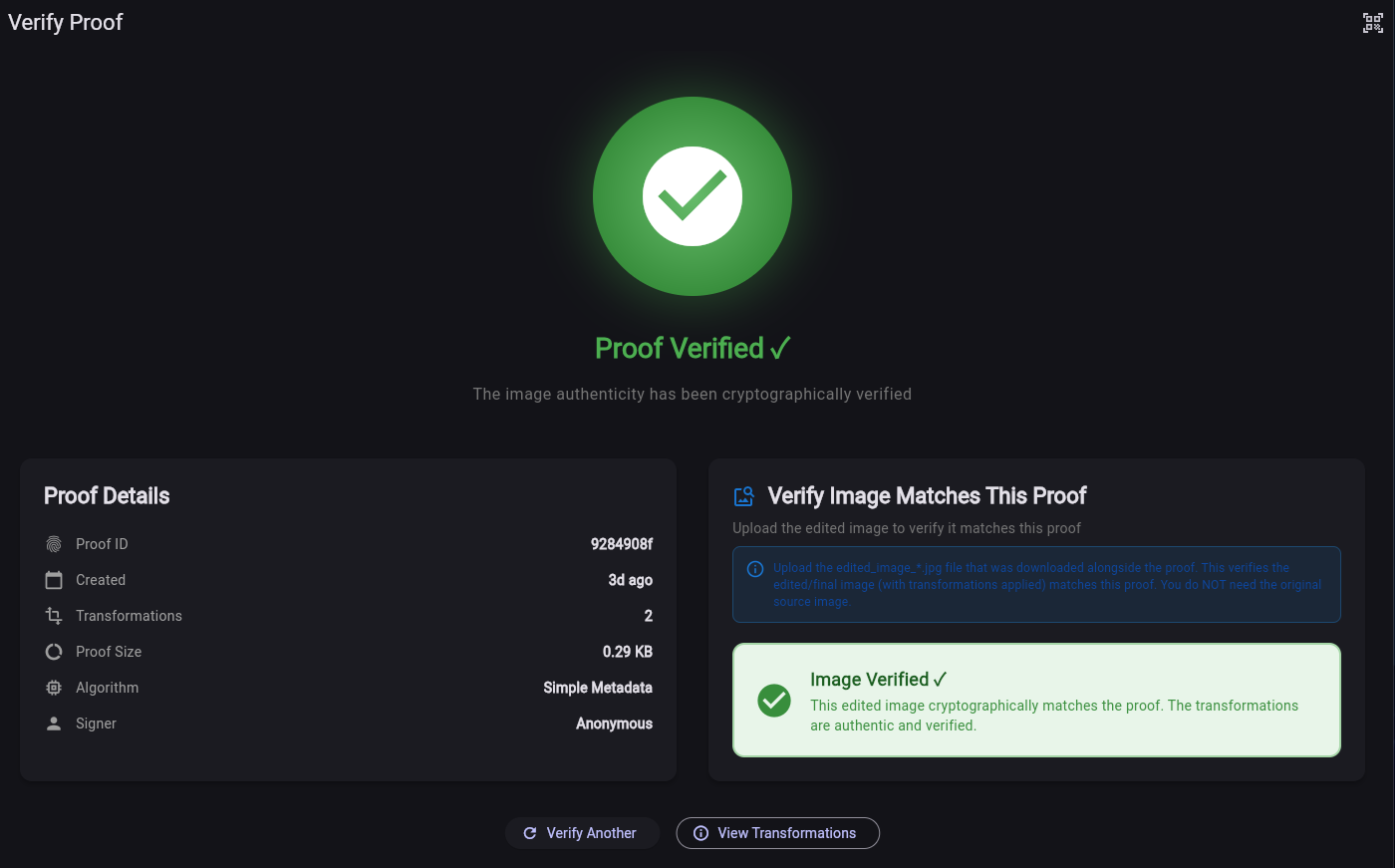
Task: Click the person icon next to Signer
Action: tap(53, 723)
